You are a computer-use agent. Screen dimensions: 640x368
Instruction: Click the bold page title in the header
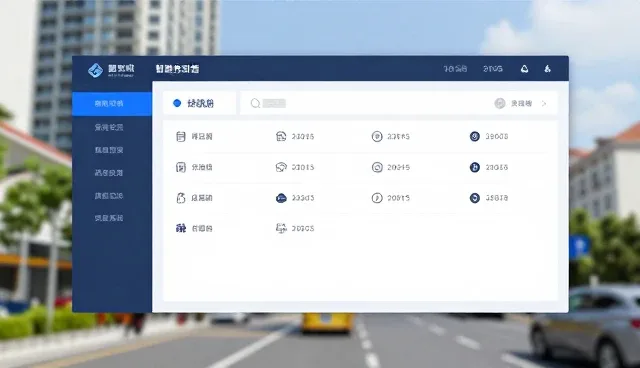coord(177,69)
